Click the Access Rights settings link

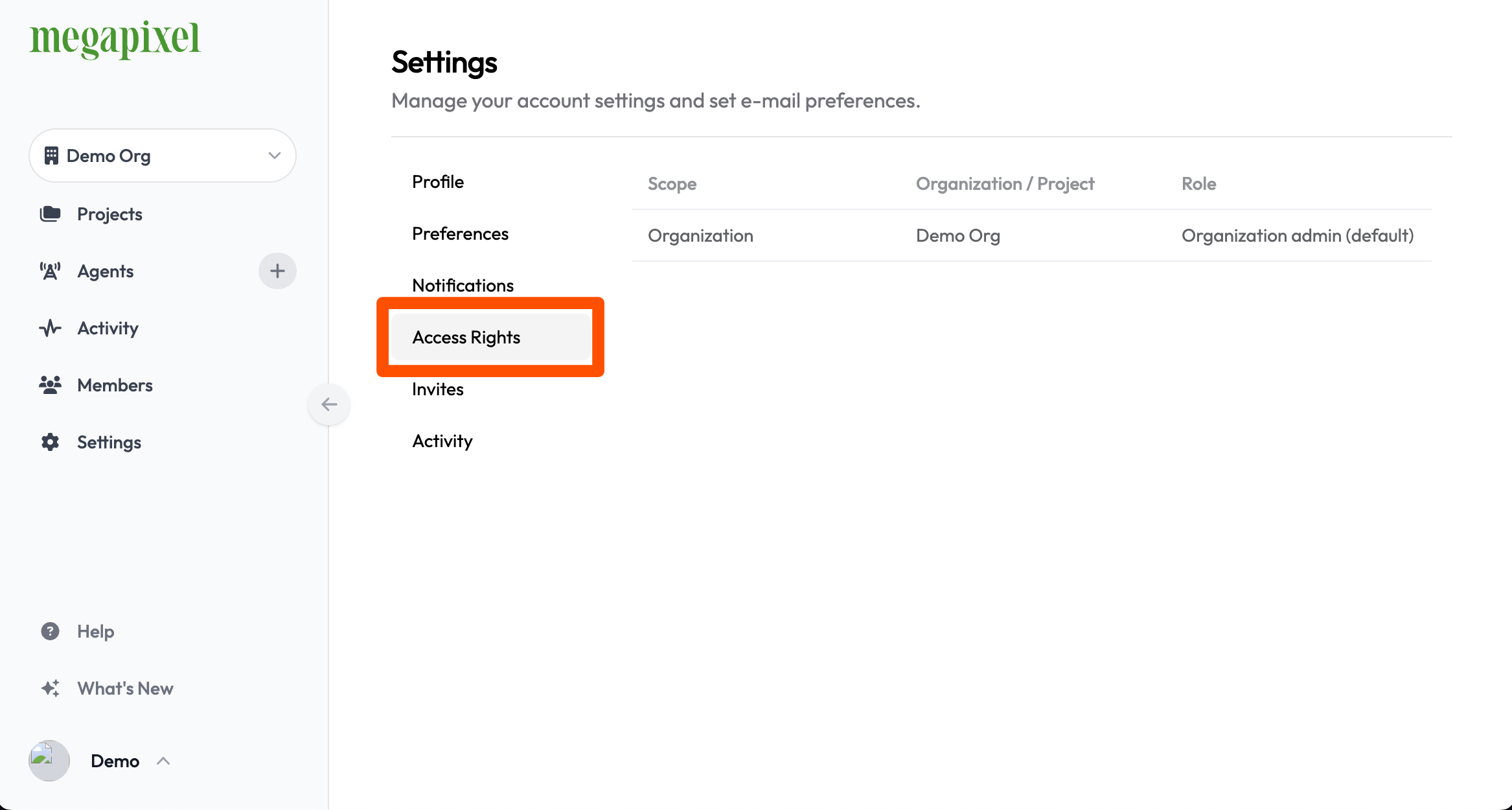465,337
